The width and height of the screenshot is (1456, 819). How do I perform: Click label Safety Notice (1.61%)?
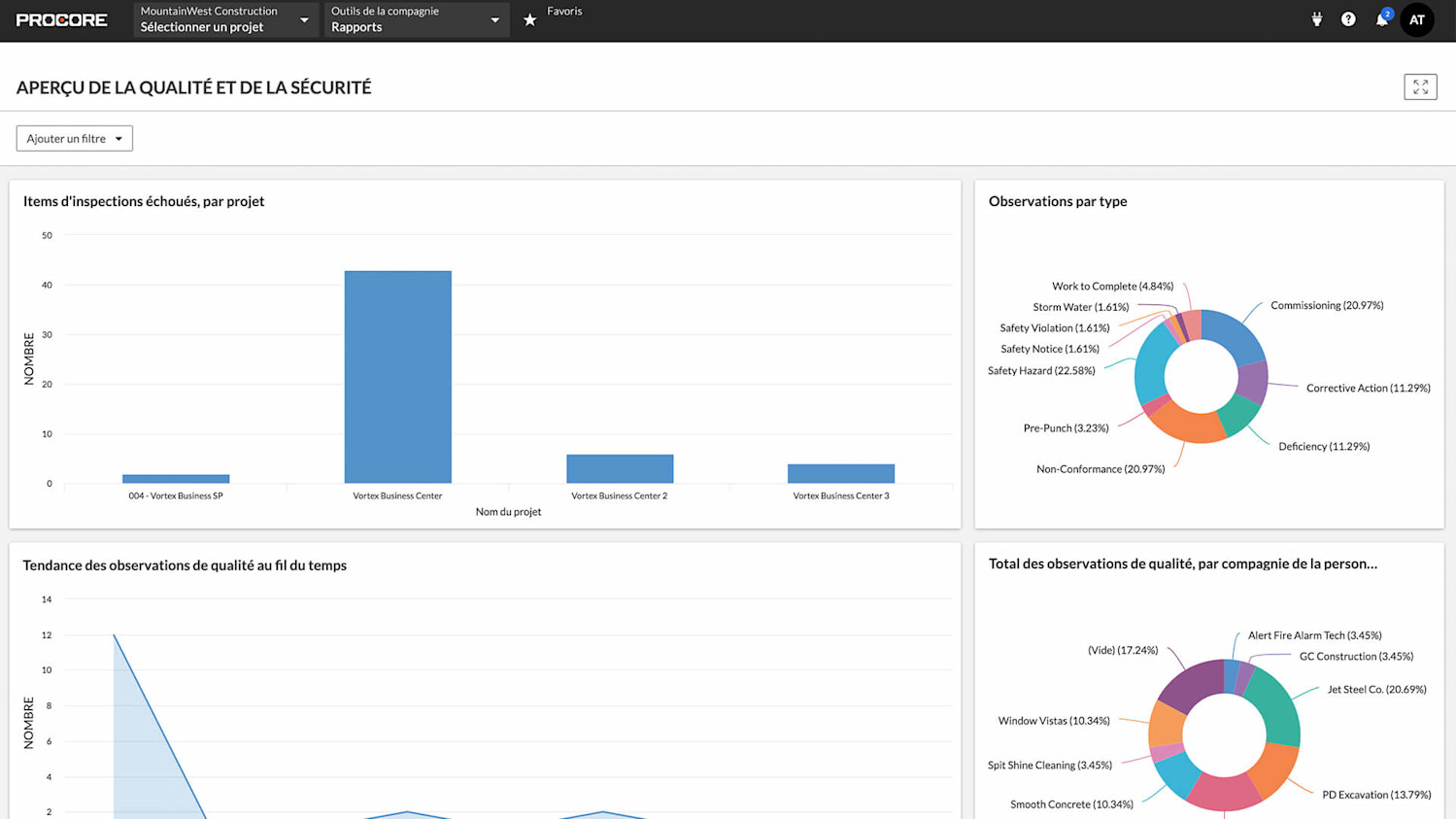pos(1050,349)
